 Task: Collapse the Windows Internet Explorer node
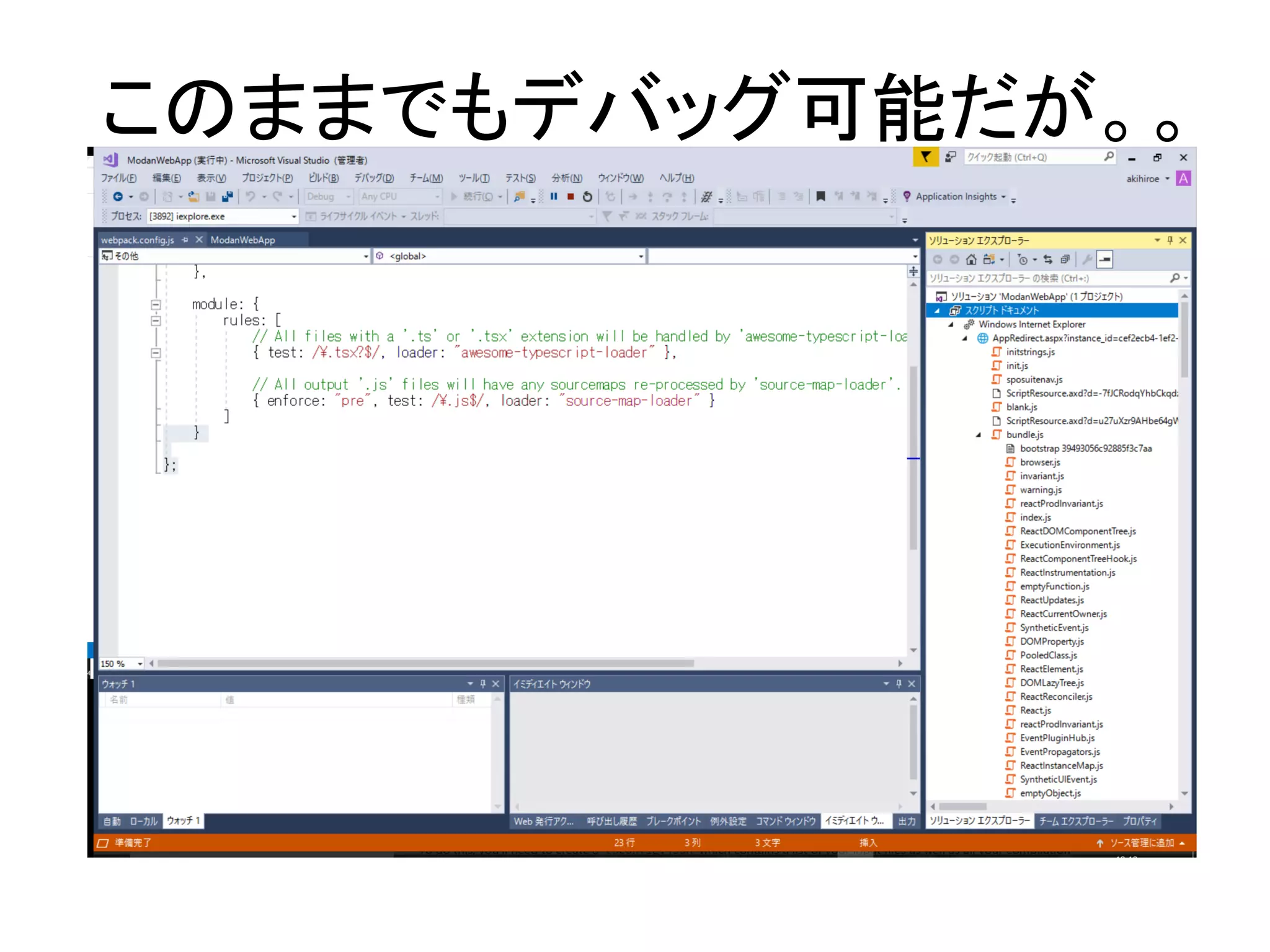pyautogui.click(x=951, y=324)
